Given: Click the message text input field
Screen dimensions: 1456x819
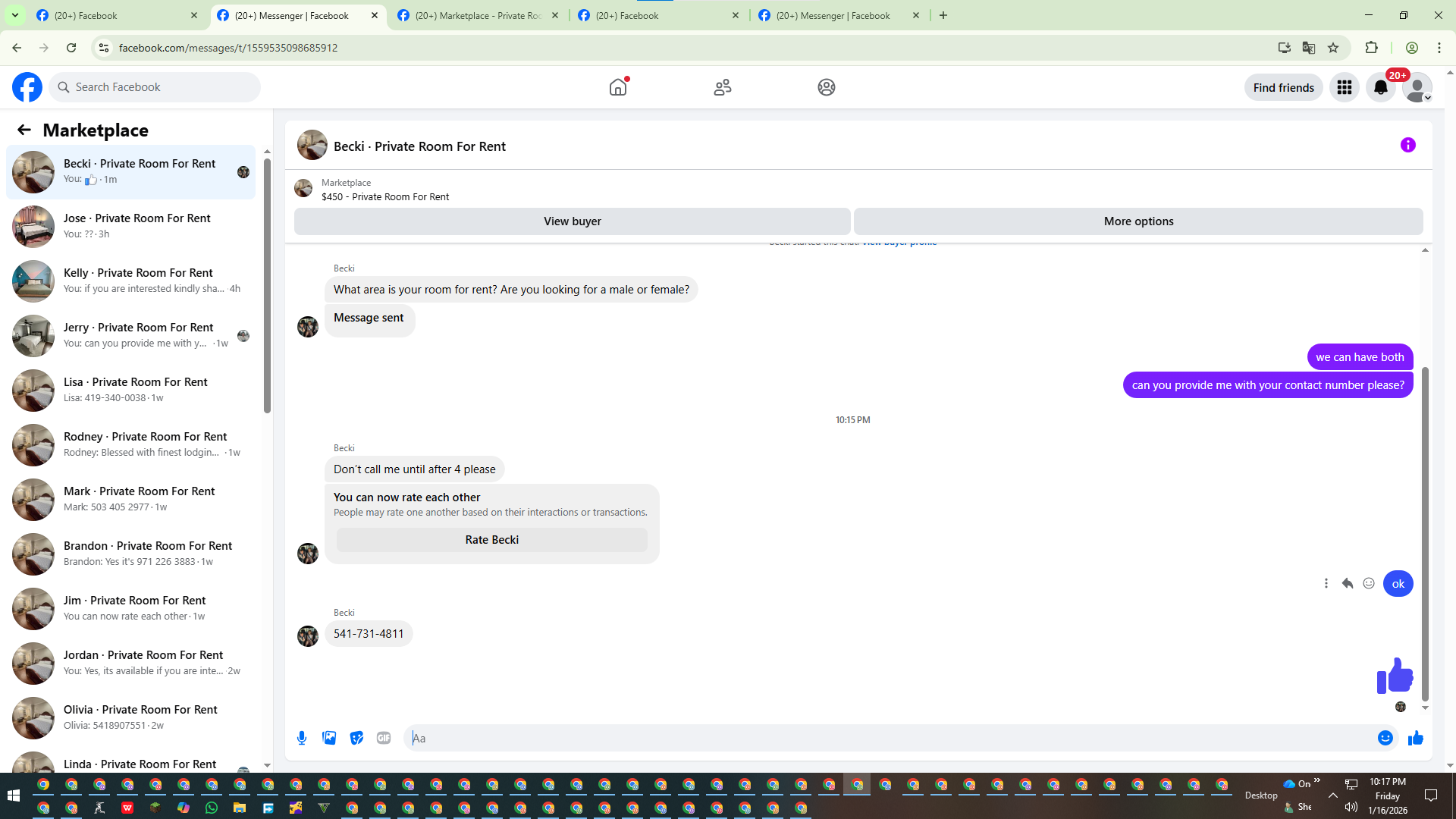Looking at the screenshot, I should (x=887, y=738).
